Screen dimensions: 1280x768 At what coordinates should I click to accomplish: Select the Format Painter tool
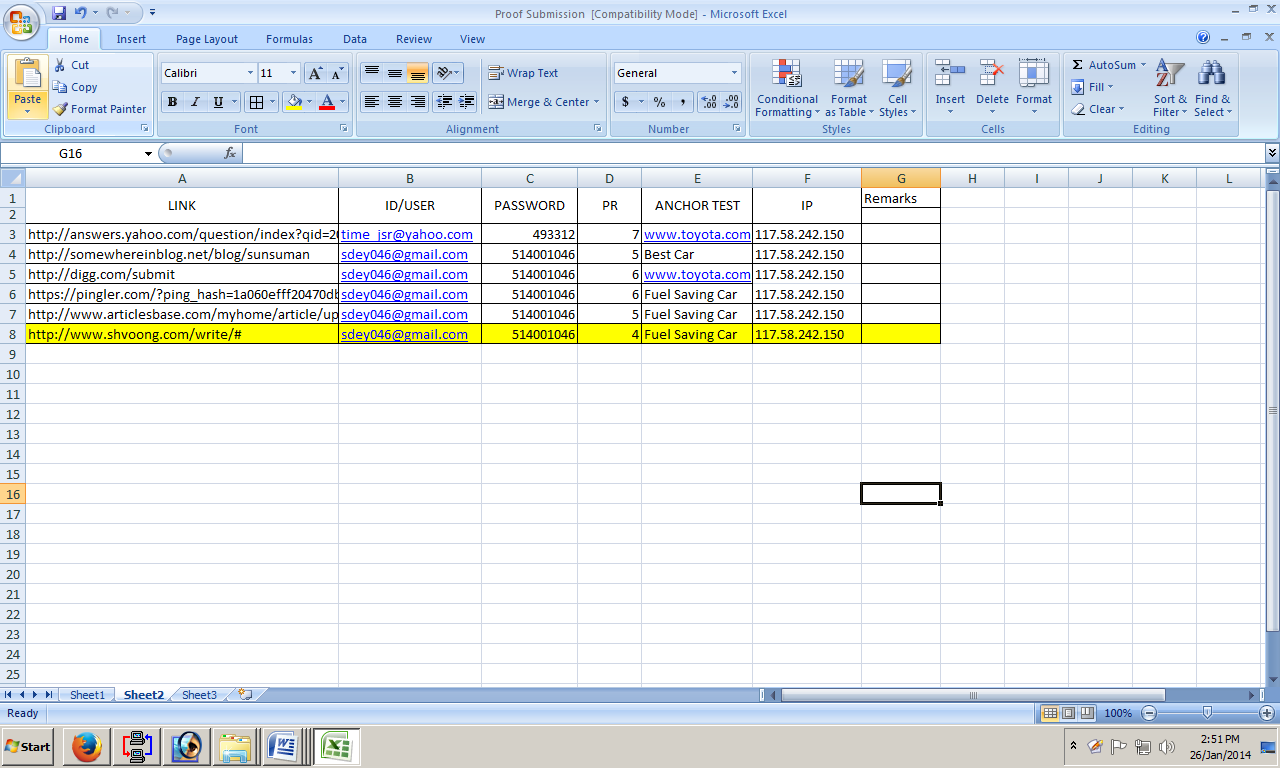[x=100, y=109]
